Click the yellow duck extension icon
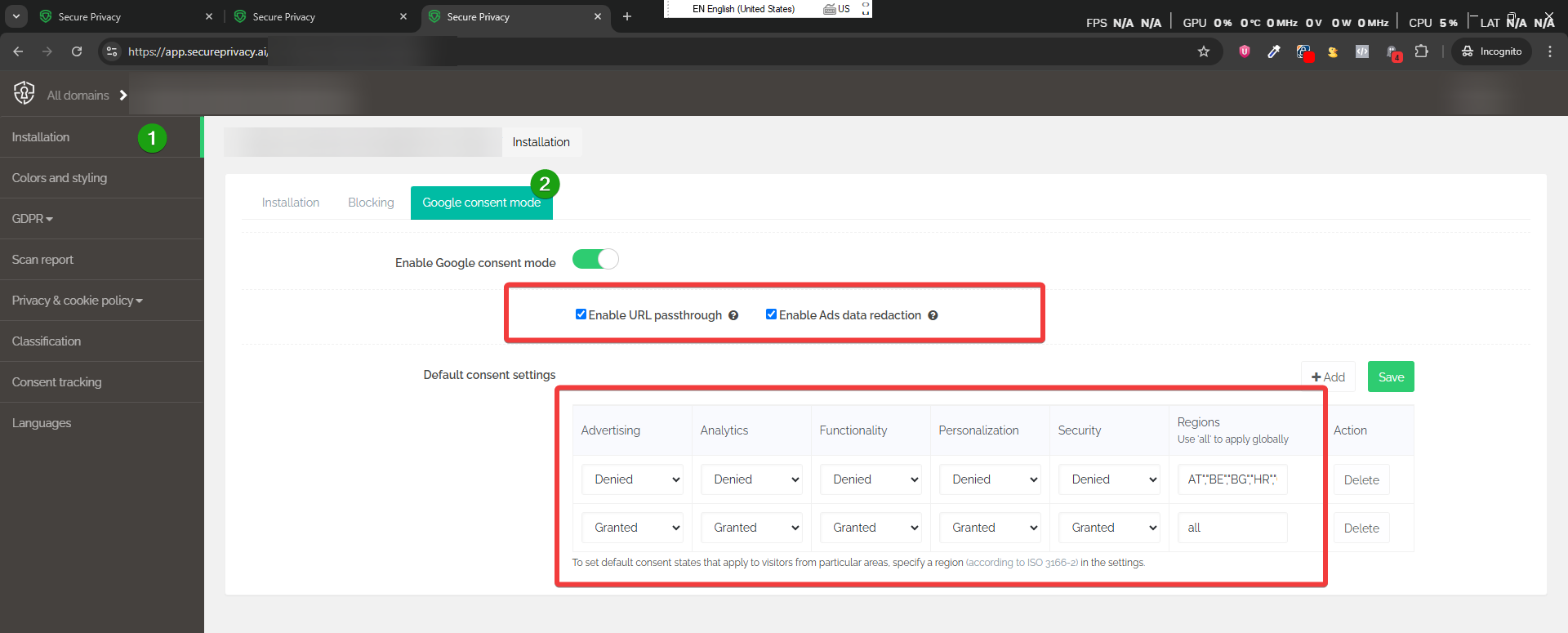This screenshot has height=633, width=1568. pyautogui.click(x=1333, y=51)
